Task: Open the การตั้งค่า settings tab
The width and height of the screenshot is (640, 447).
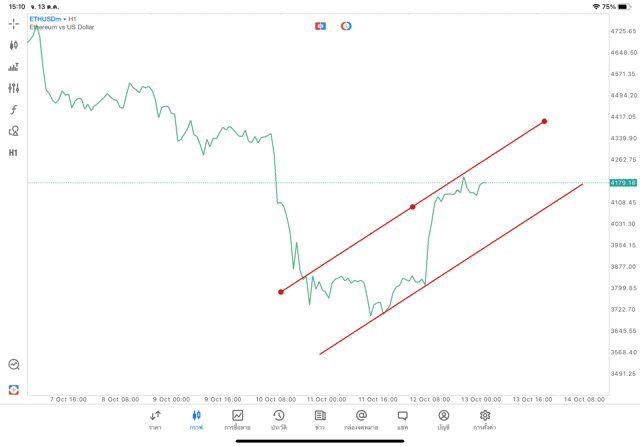Action: [x=485, y=419]
